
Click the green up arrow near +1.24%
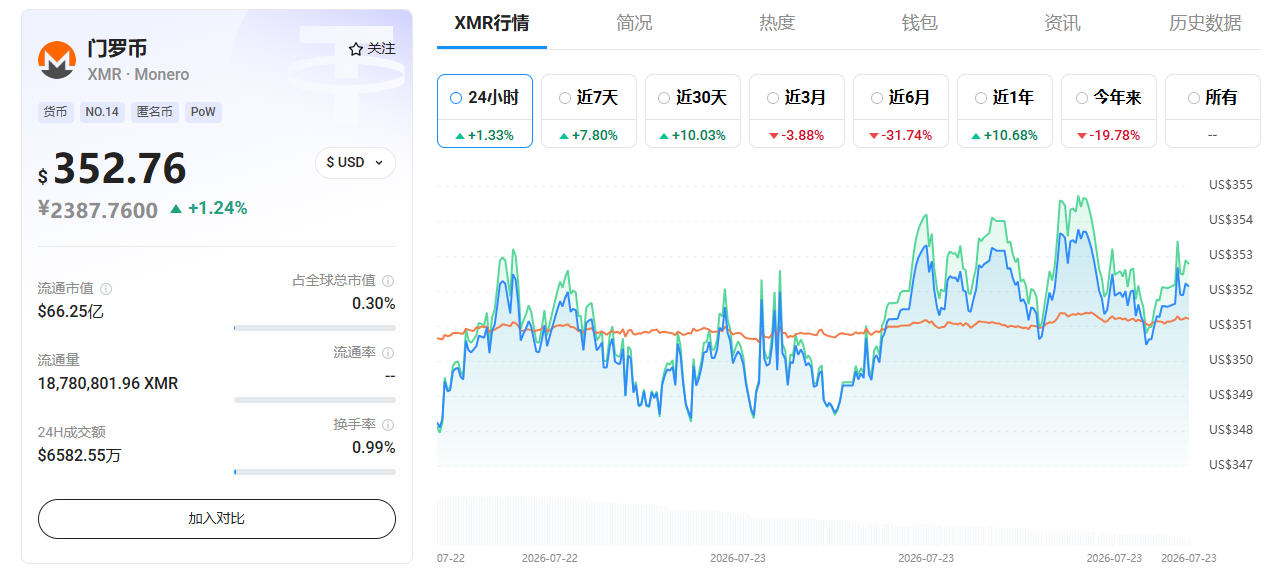pyautogui.click(x=176, y=209)
